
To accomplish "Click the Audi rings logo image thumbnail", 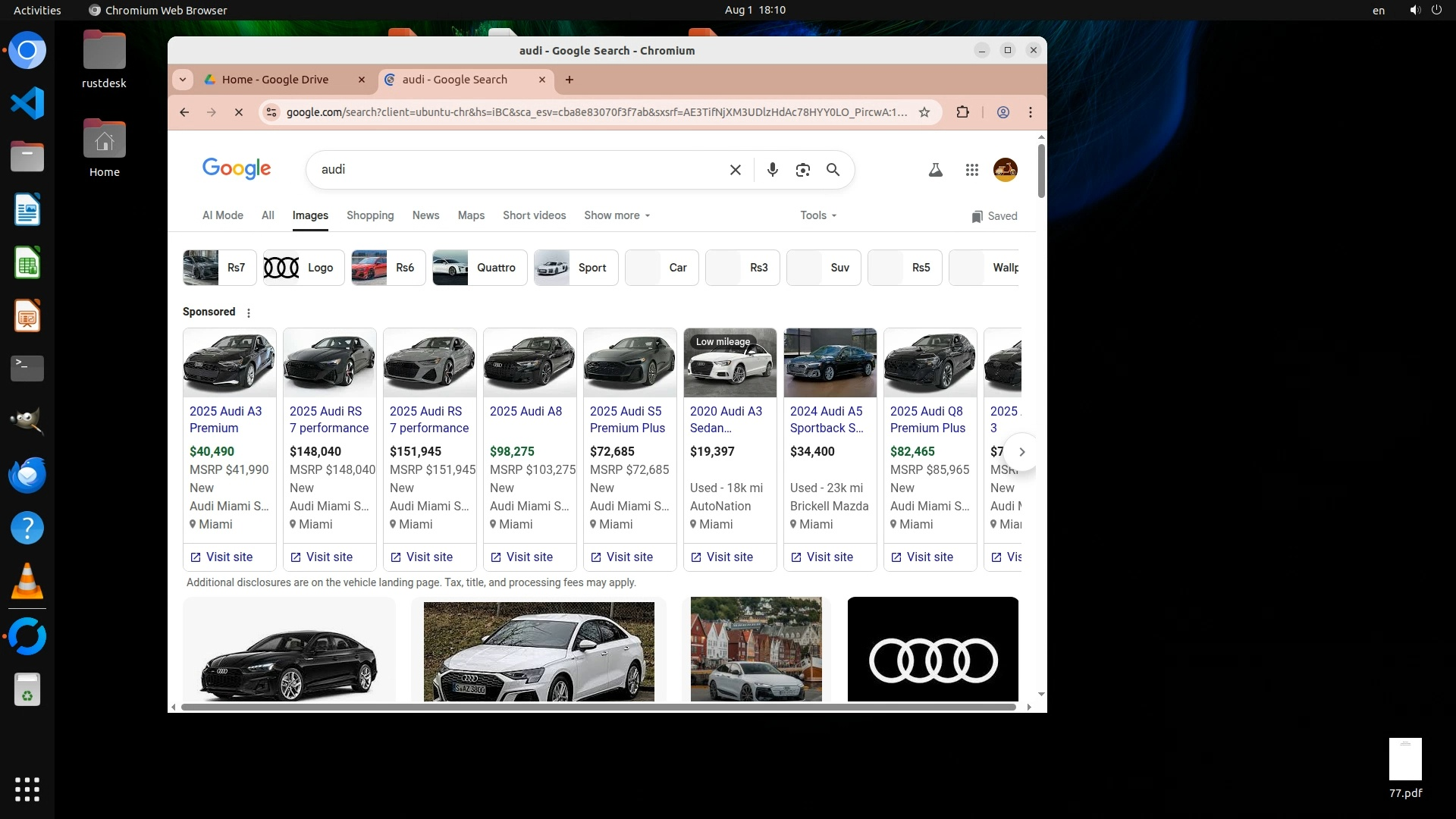I will coord(932,649).
